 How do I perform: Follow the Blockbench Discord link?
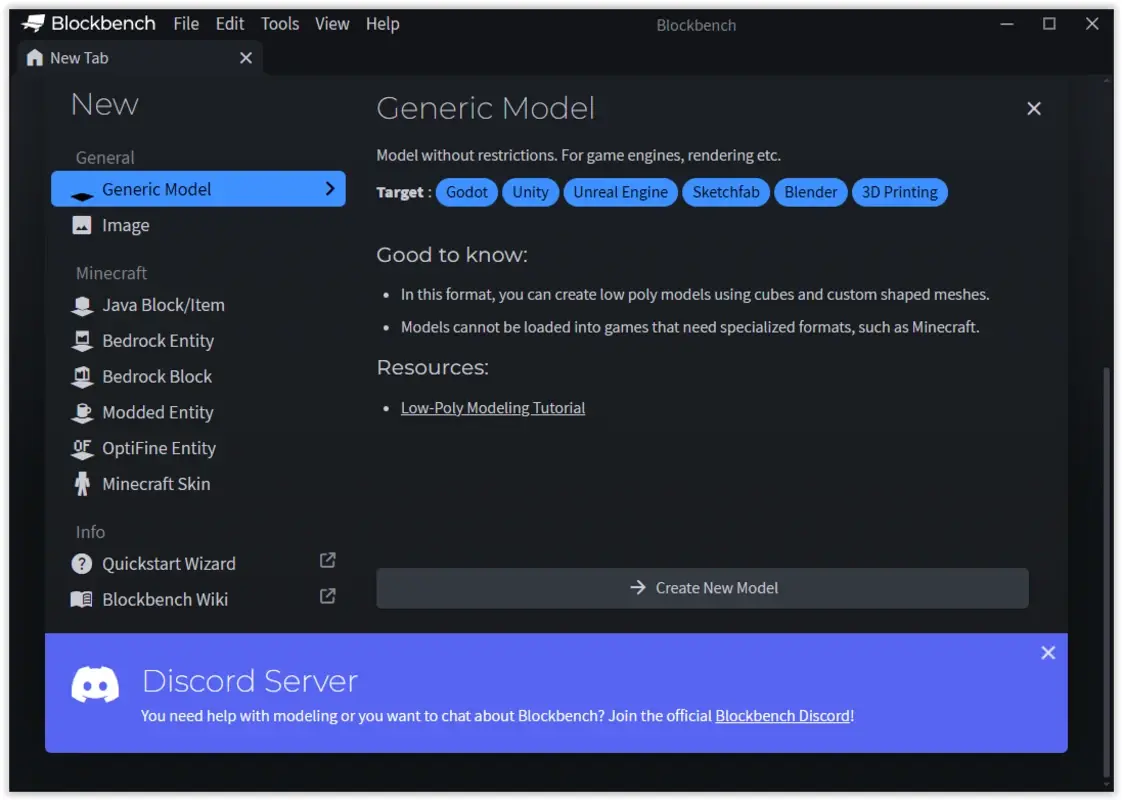[x=782, y=716]
